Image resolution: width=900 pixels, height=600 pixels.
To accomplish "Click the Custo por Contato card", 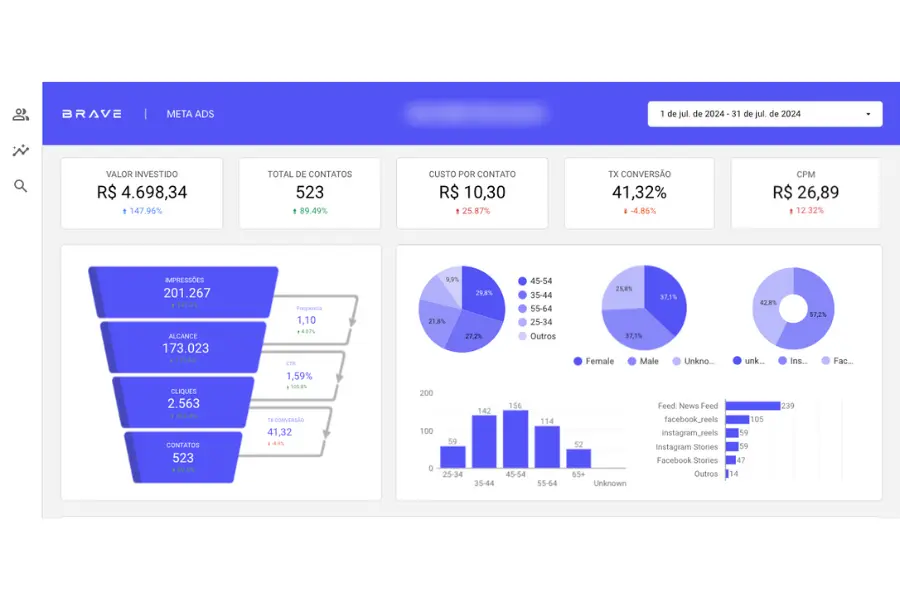I will pyautogui.click(x=472, y=193).
